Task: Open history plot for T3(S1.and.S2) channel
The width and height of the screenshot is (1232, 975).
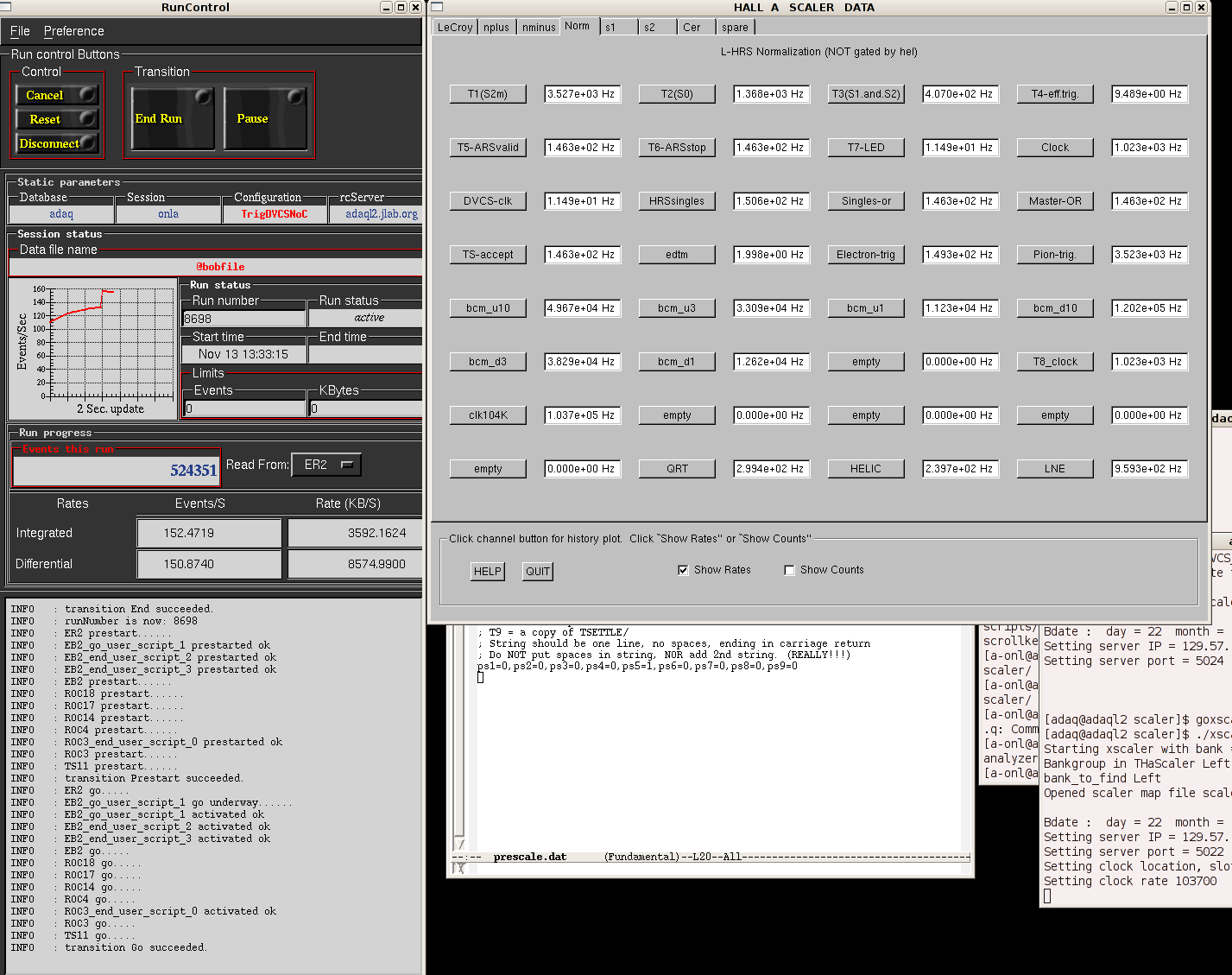Action: click(866, 94)
